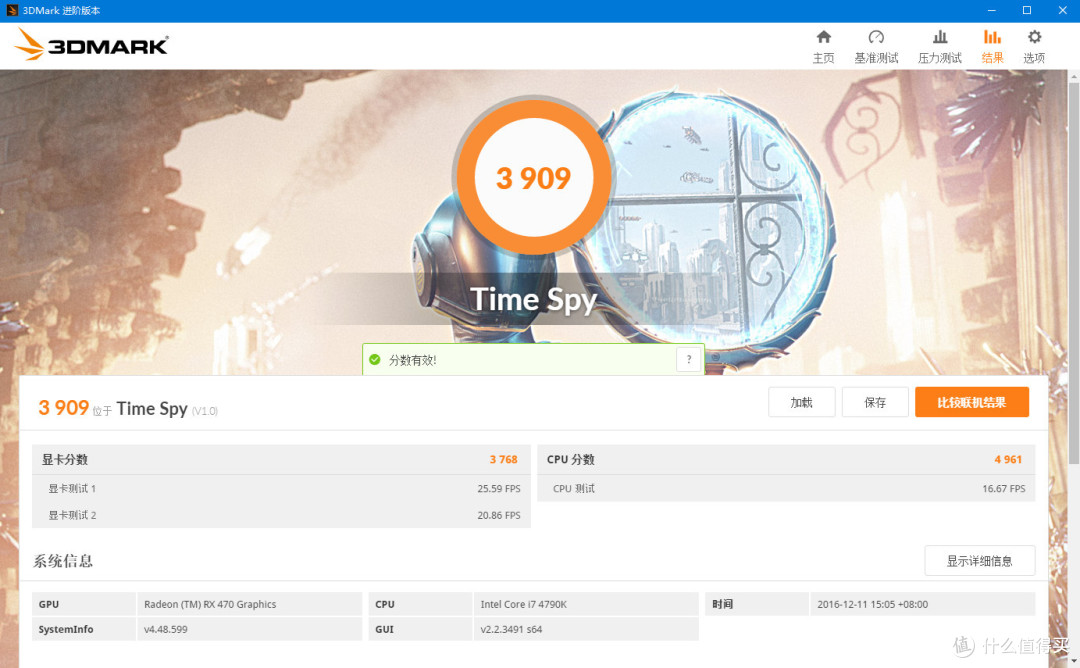This screenshot has width=1080, height=668.
Task: Click the 显卡测试 2 row
Action: (x=281, y=515)
